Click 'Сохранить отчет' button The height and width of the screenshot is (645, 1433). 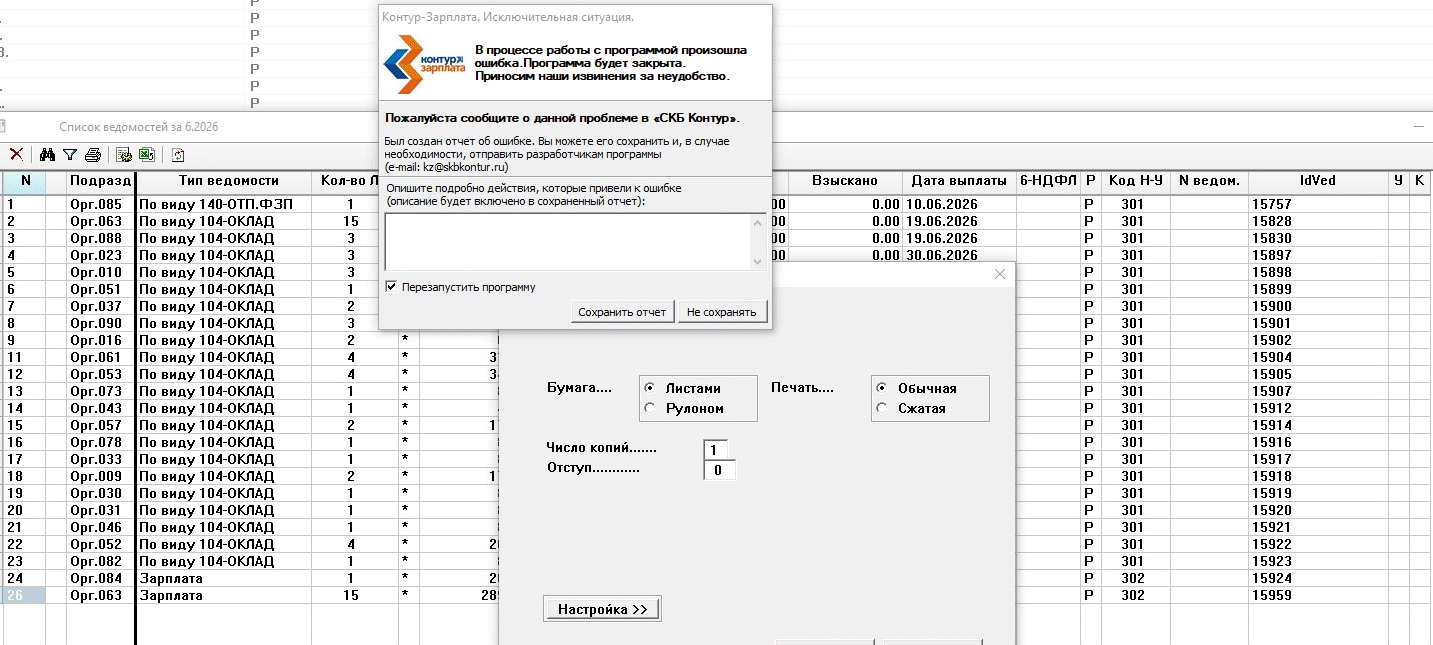(x=622, y=312)
